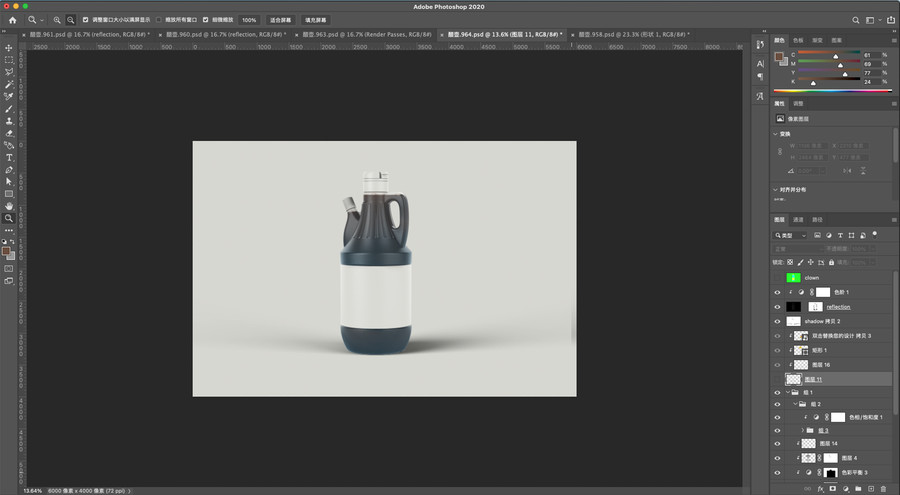Screen dimensions: 900x495
Task: Click create new group folder icon
Action: pyautogui.click(x=858, y=489)
